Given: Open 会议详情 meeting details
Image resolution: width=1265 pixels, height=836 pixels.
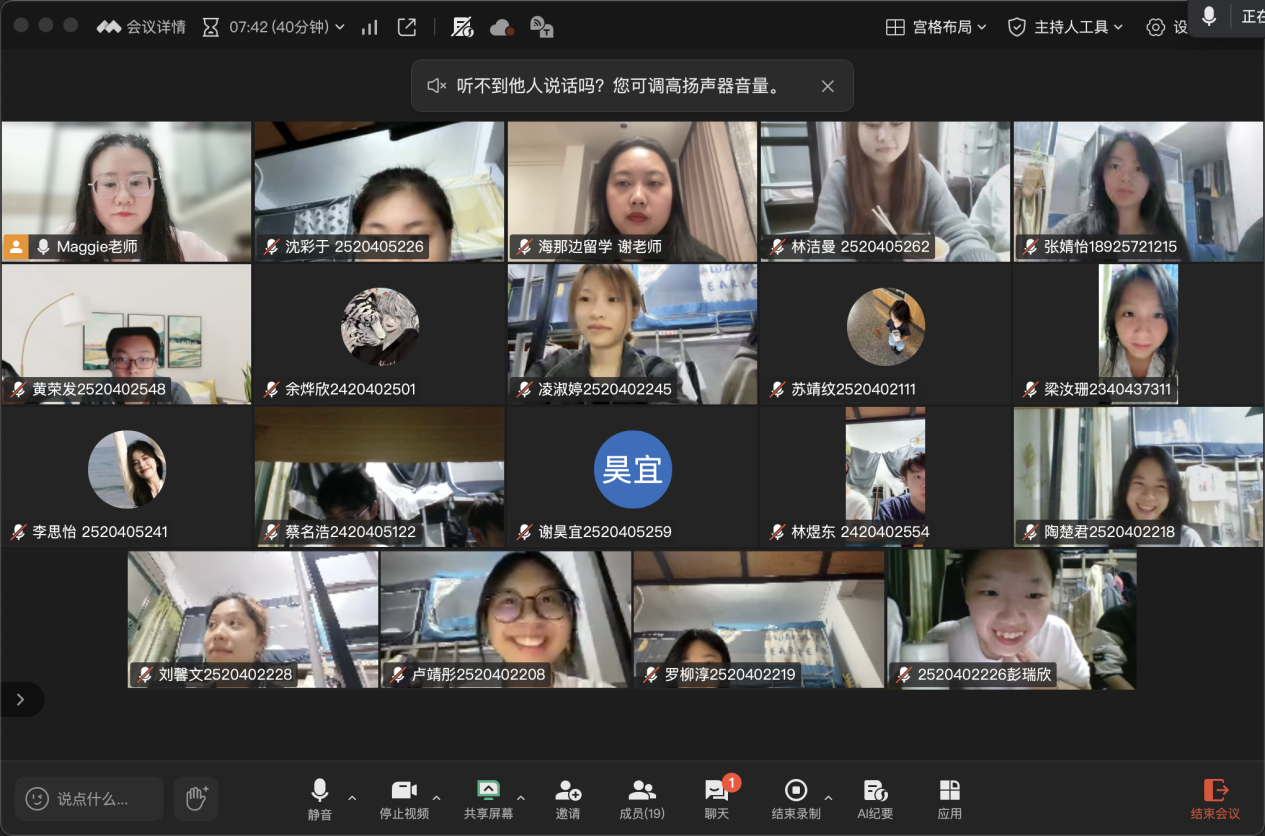Looking at the screenshot, I should pos(141,27).
